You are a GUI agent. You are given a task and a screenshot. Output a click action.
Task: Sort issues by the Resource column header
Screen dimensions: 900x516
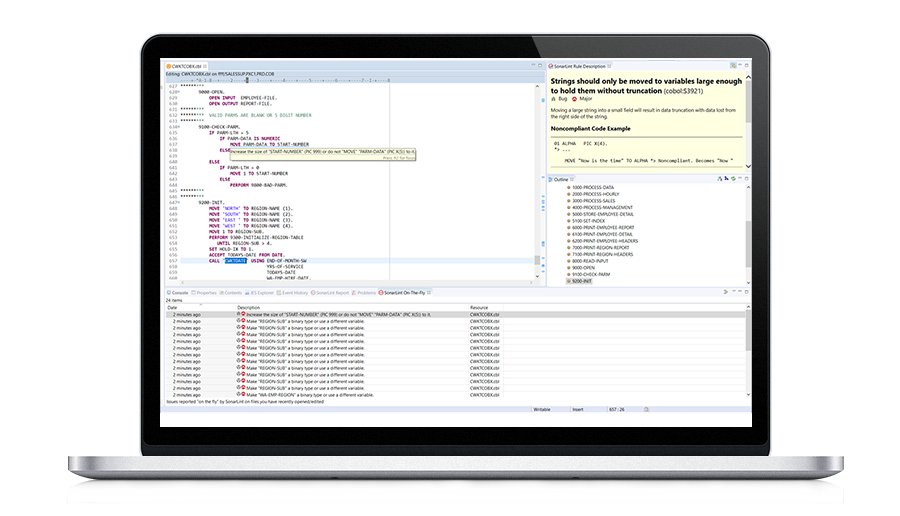pos(480,307)
